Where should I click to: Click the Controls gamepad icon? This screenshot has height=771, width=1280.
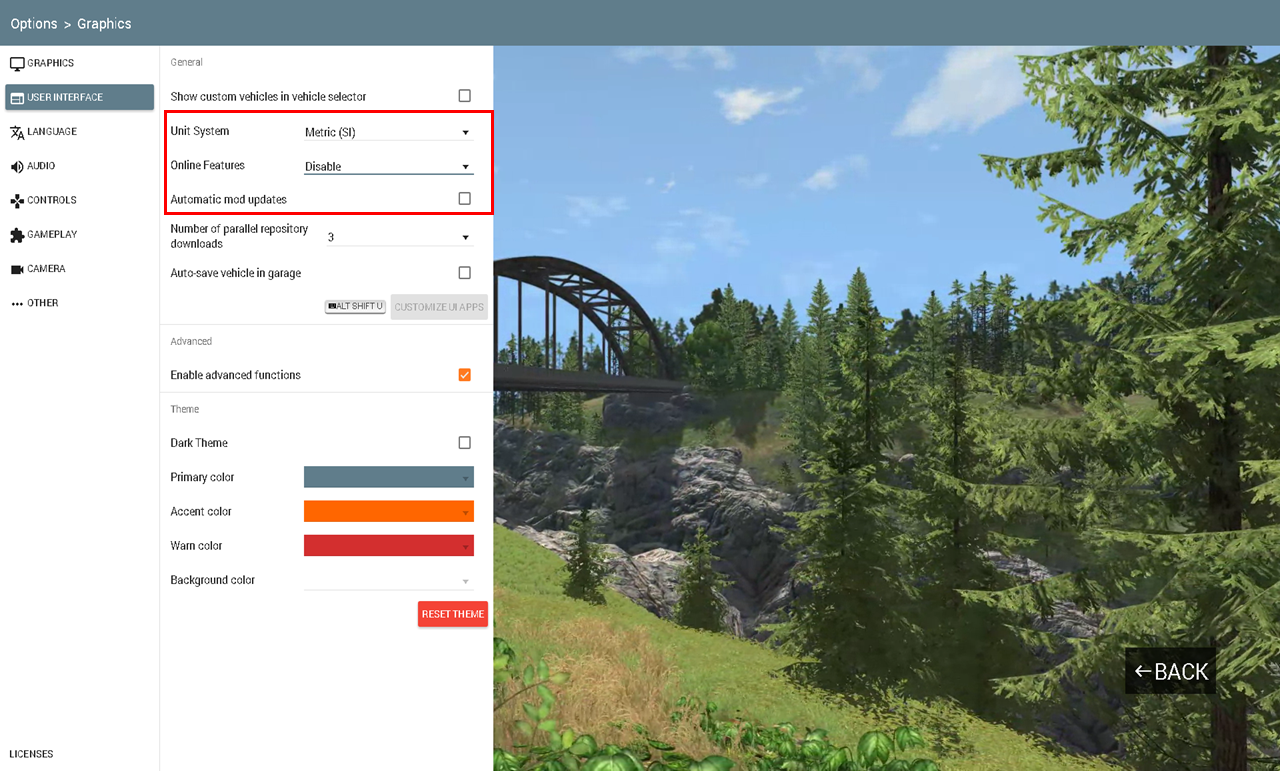(x=17, y=200)
